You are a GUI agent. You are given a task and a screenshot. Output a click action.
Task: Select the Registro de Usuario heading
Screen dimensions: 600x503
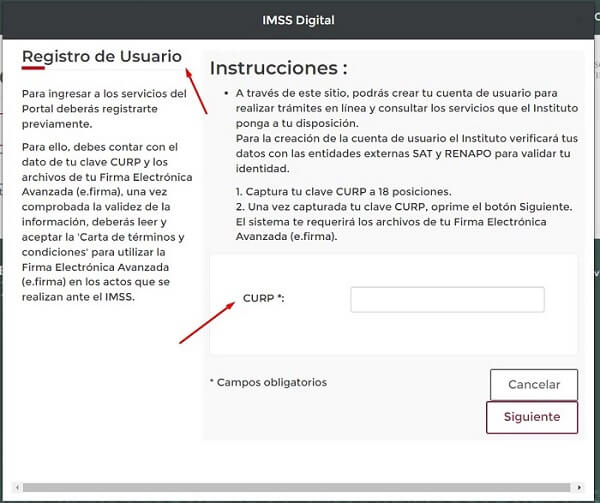tap(102, 56)
